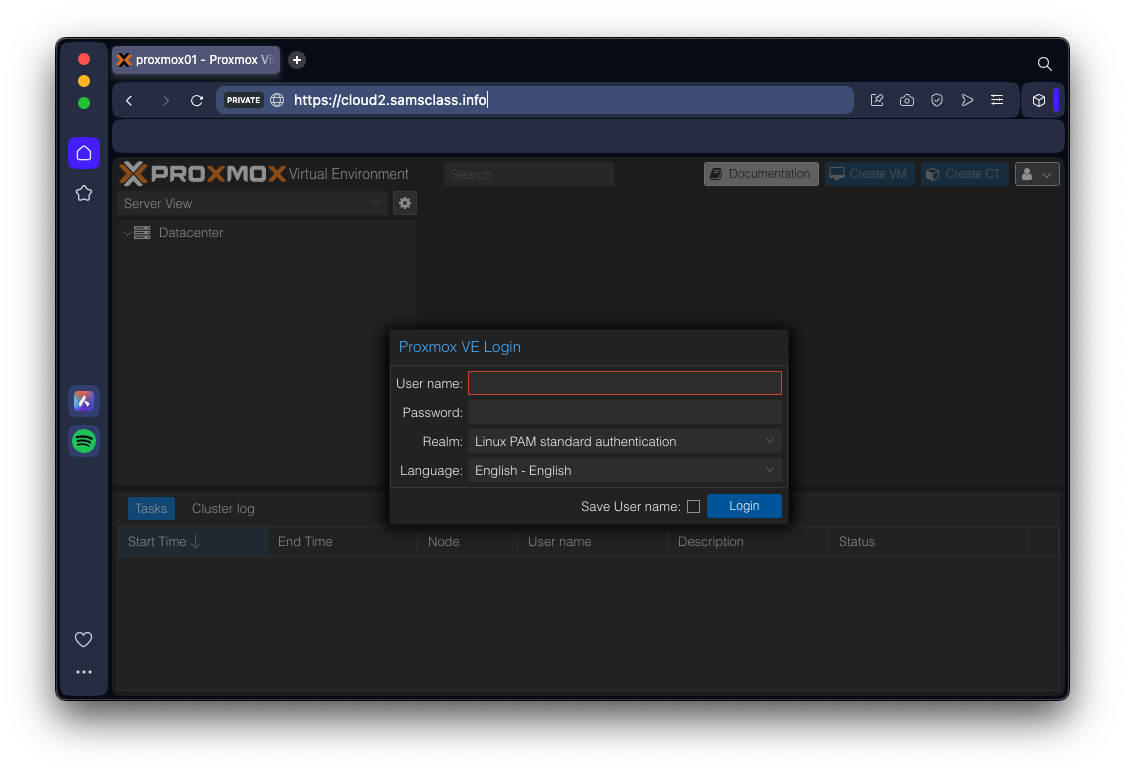Open Spotify in the sidebar
The width and height of the screenshot is (1125, 774).
click(84, 441)
